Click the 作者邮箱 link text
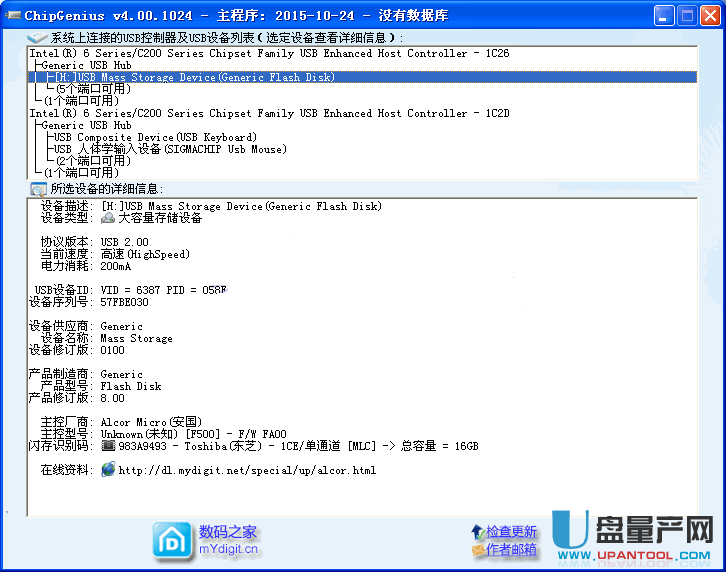 512,550
